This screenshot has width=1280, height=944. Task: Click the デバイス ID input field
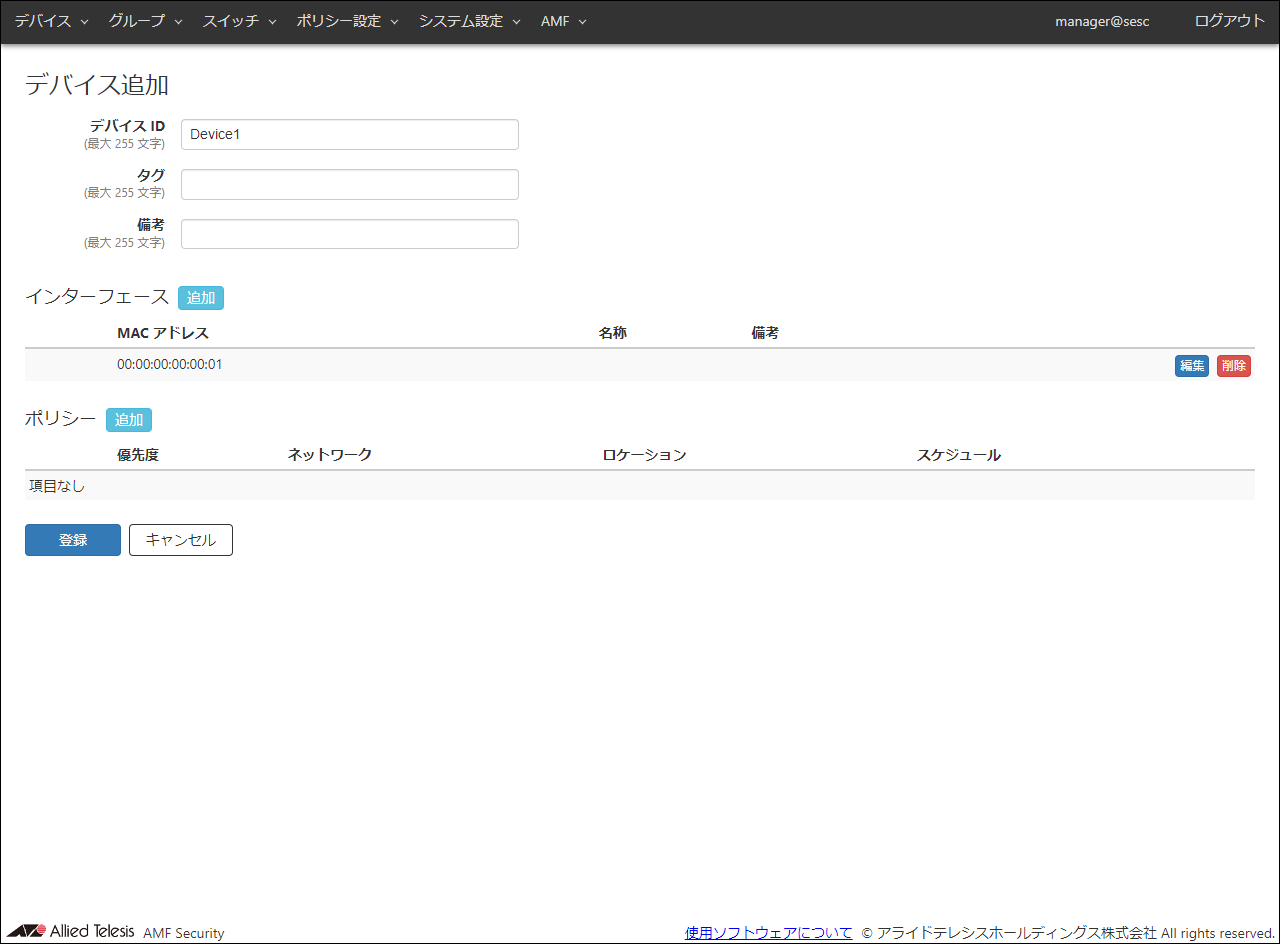coord(349,135)
